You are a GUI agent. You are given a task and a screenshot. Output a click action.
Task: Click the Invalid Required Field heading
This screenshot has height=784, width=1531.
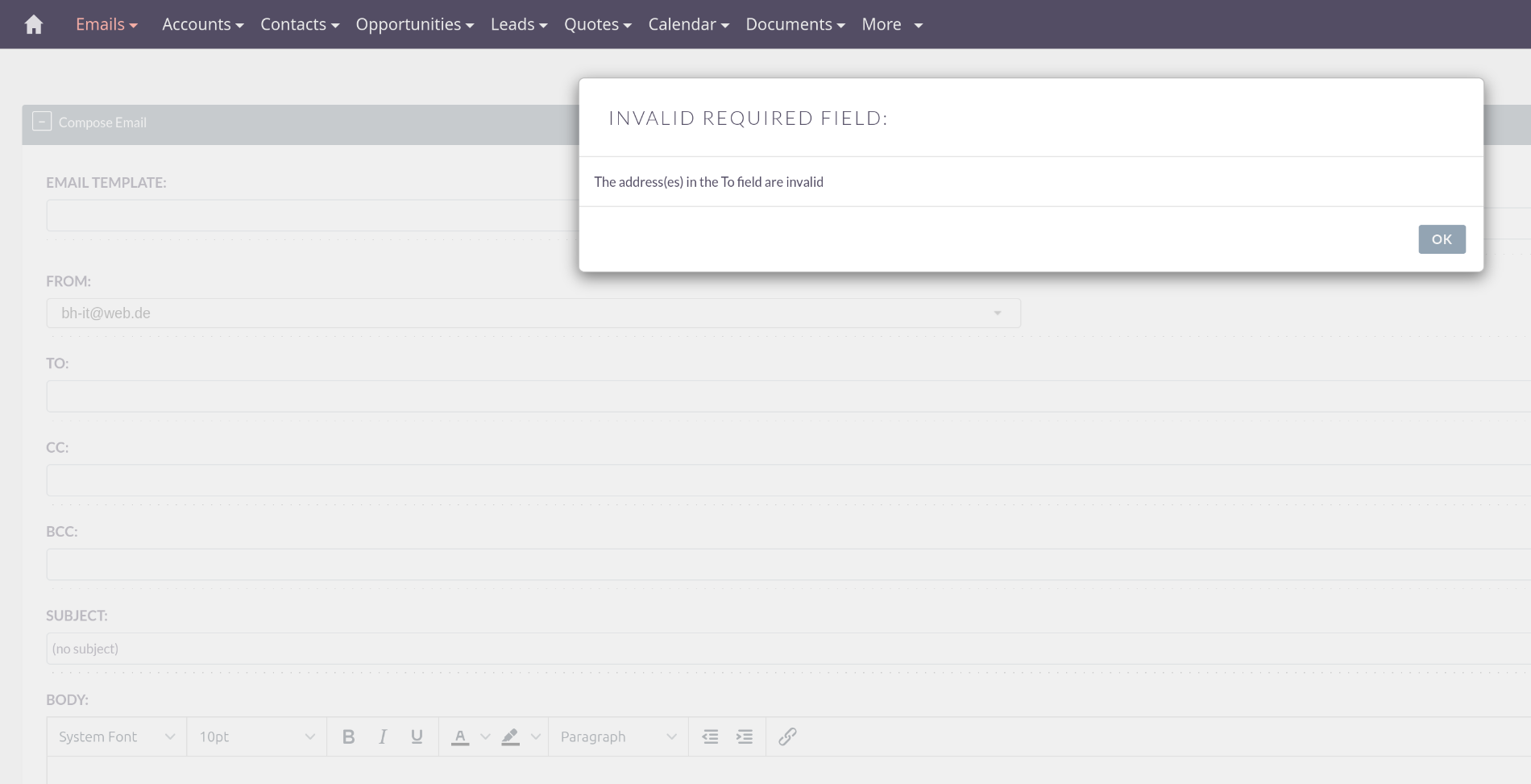tap(748, 118)
